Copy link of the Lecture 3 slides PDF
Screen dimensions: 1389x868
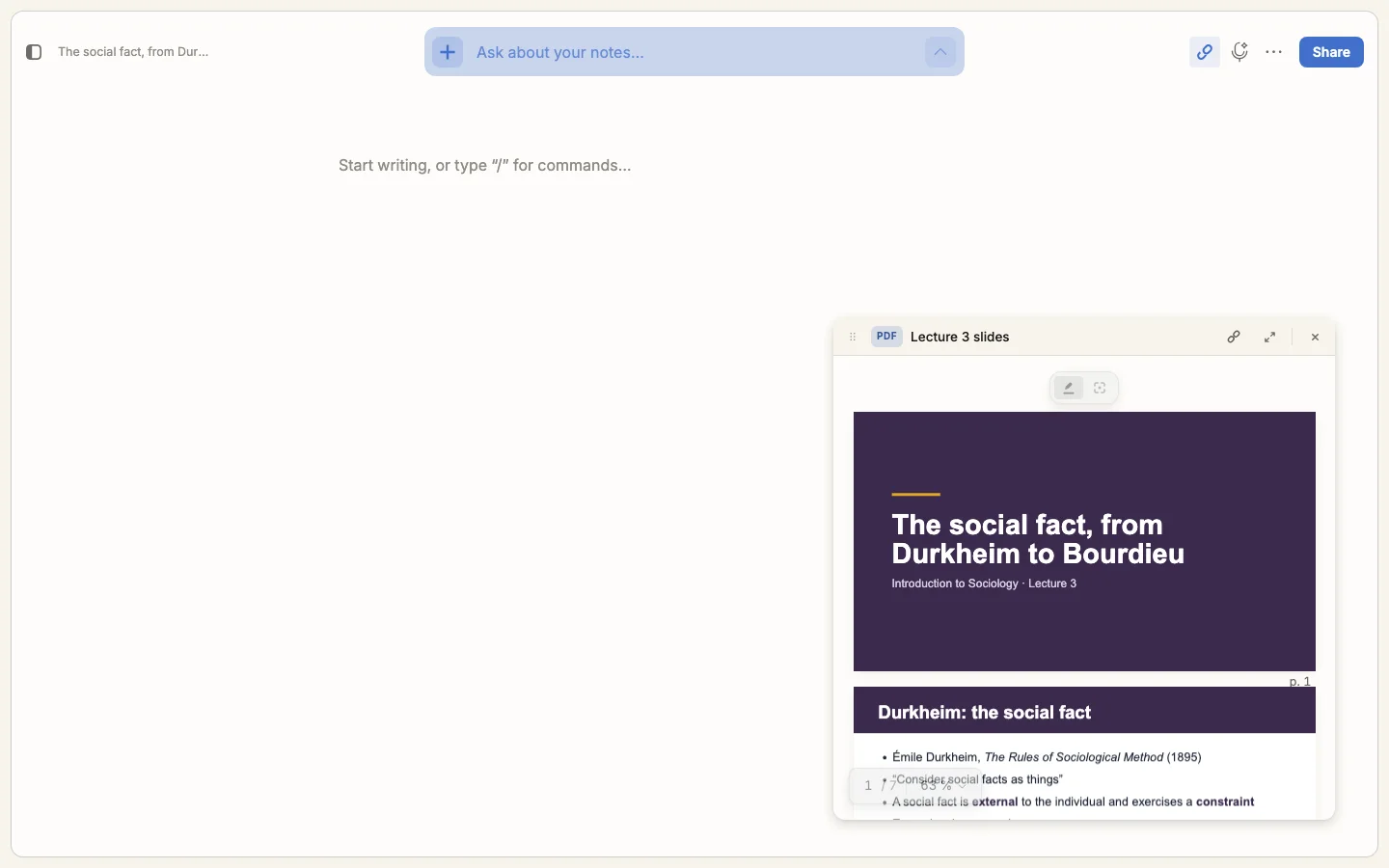tap(1234, 337)
